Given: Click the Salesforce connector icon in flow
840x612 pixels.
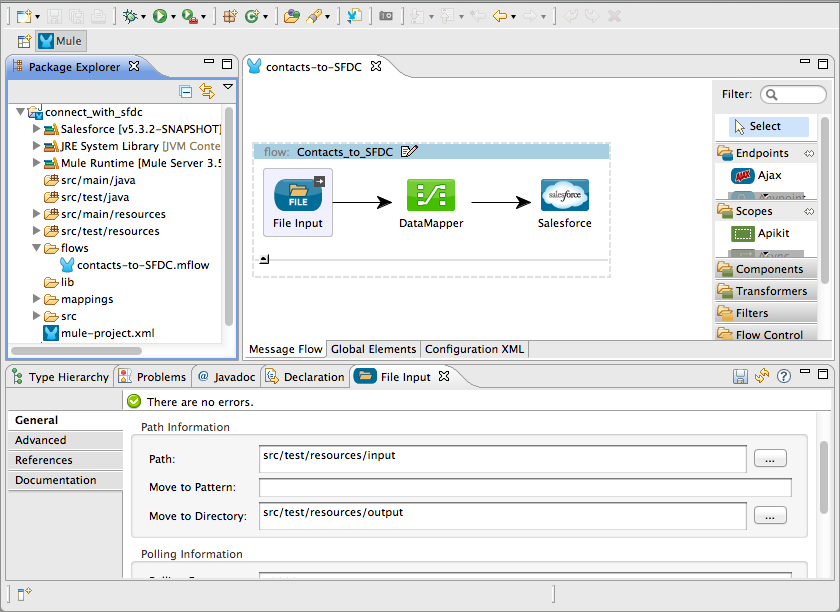Looking at the screenshot, I should (564, 196).
